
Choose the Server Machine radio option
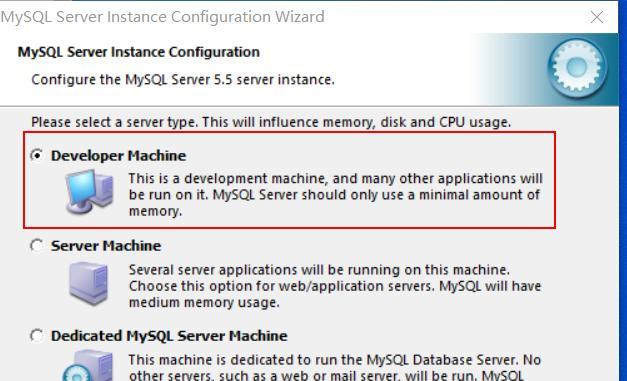(37, 245)
